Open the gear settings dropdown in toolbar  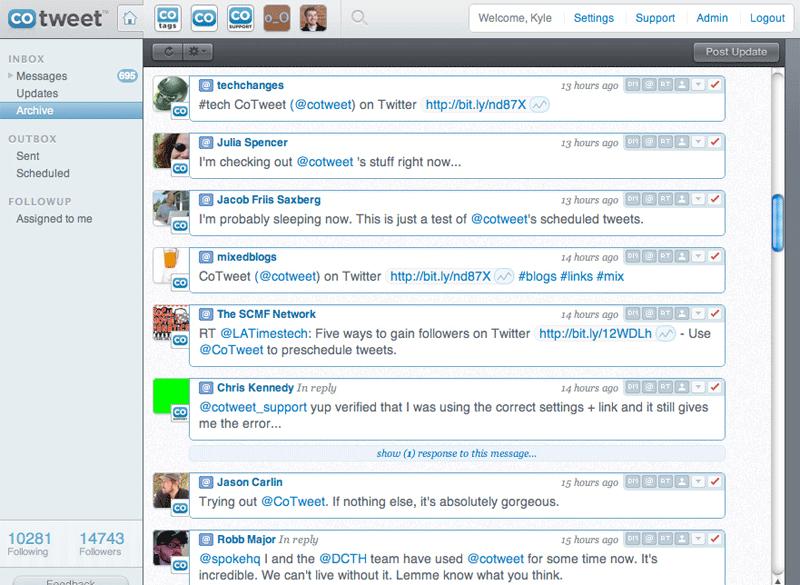tap(197, 52)
